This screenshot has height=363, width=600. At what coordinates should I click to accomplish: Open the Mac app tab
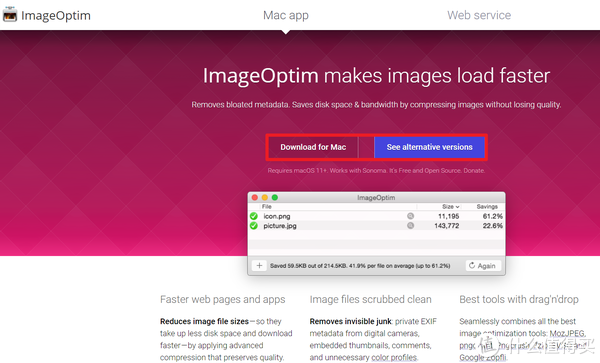coord(286,15)
